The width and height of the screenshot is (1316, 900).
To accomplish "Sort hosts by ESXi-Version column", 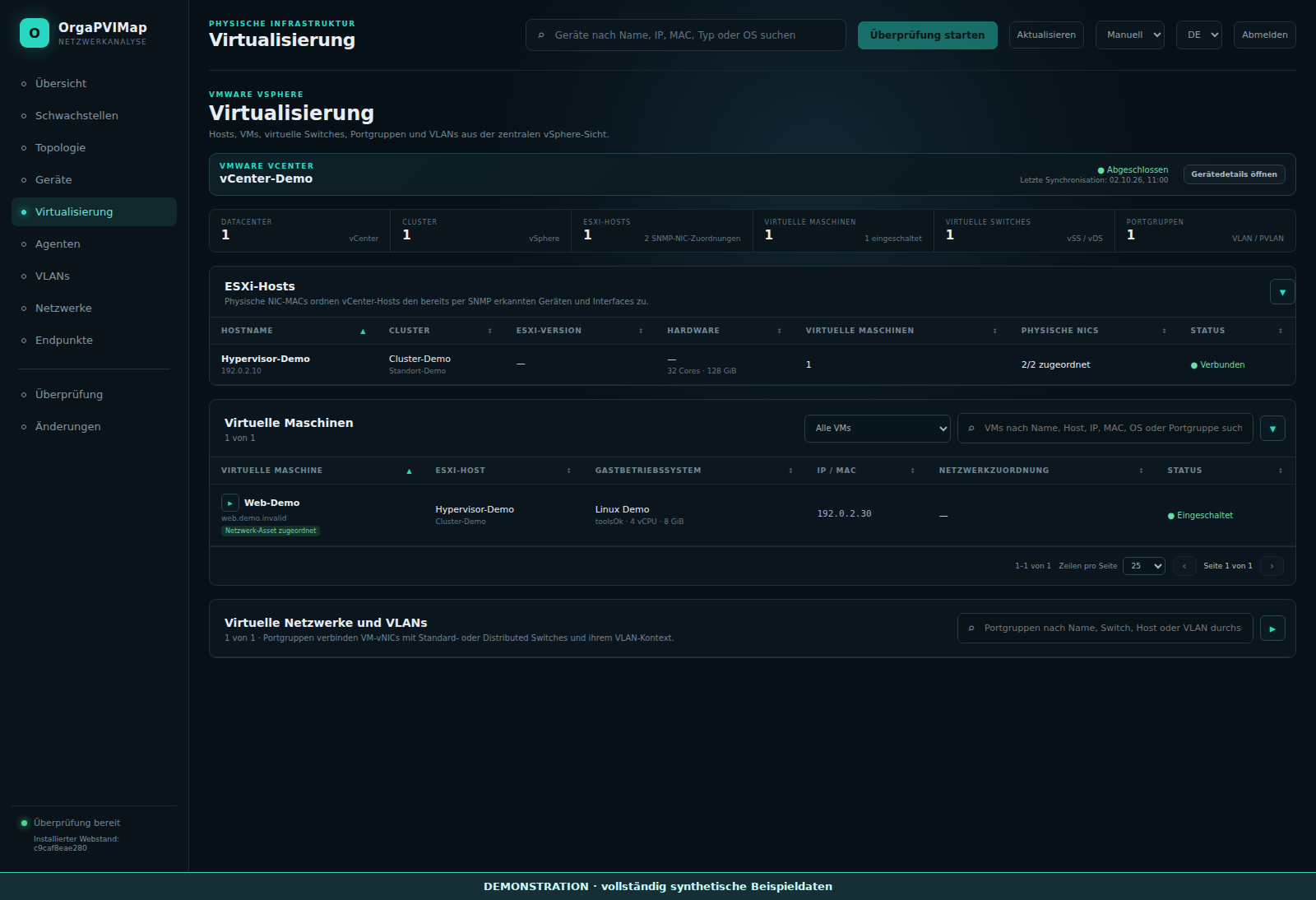I will click(x=580, y=331).
